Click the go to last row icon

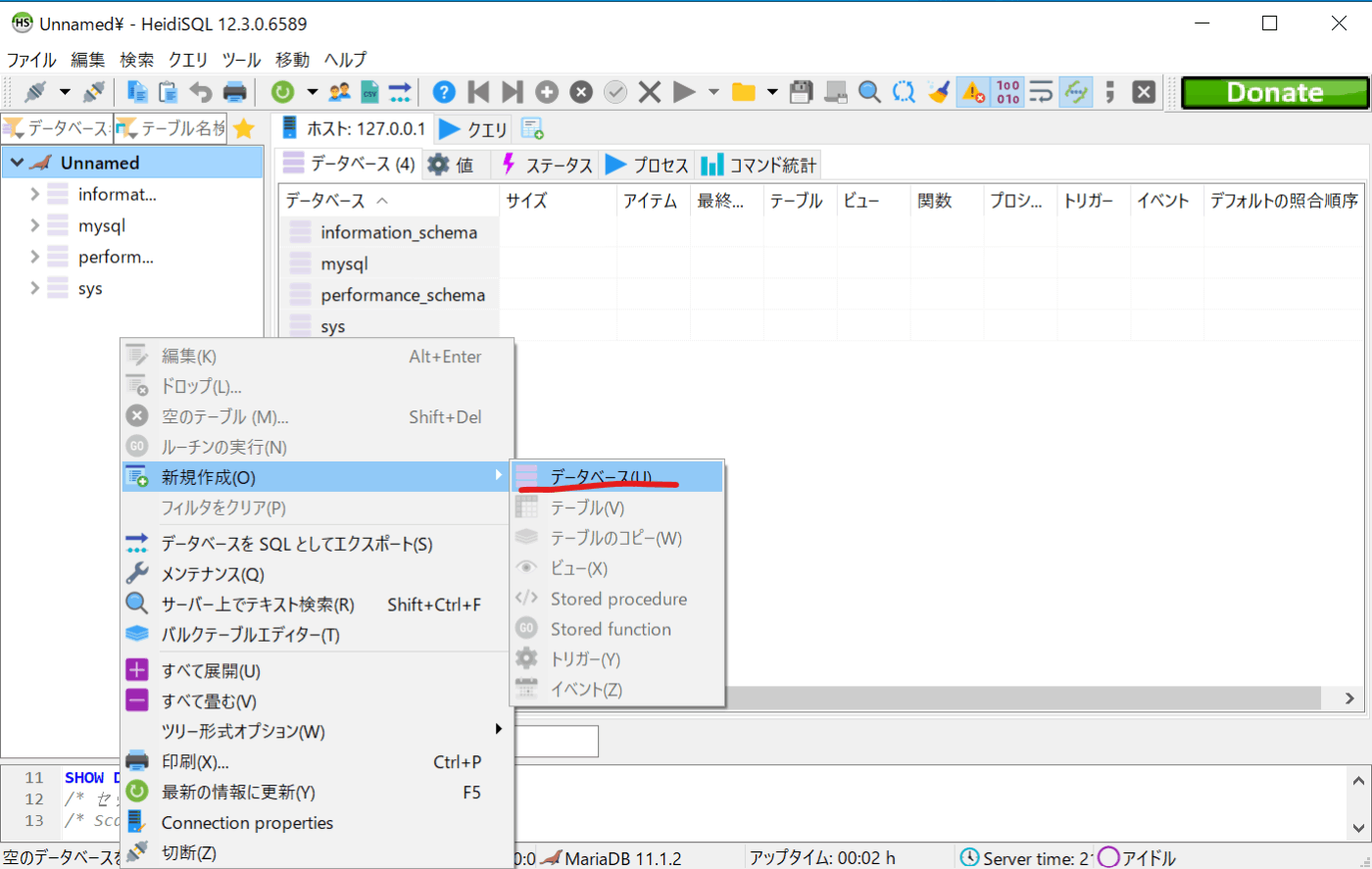[512, 92]
